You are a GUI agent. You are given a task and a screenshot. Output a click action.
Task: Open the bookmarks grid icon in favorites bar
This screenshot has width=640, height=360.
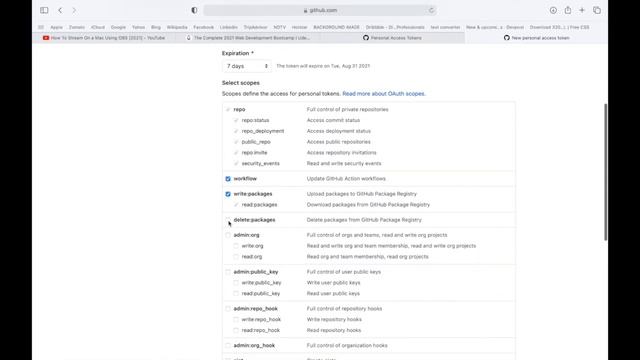pyautogui.click(x=41, y=27)
